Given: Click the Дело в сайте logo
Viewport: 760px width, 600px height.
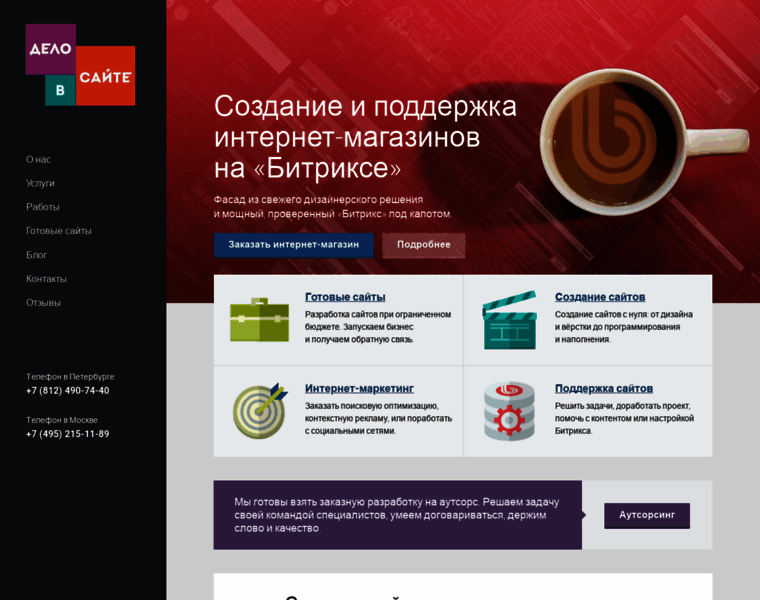Looking at the screenshot, I should coord(80,64).
